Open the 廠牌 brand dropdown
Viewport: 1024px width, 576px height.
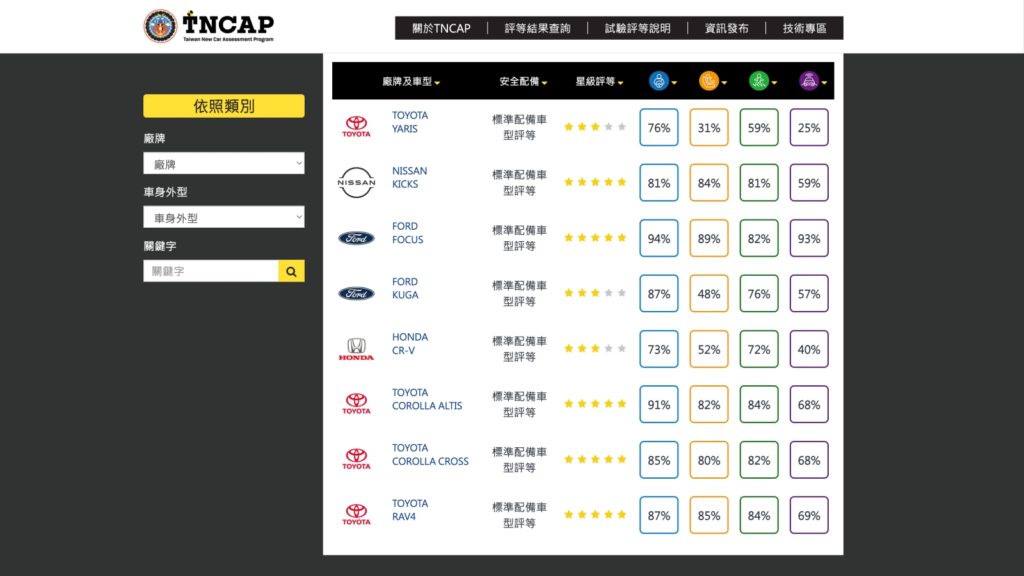point(224,163)
